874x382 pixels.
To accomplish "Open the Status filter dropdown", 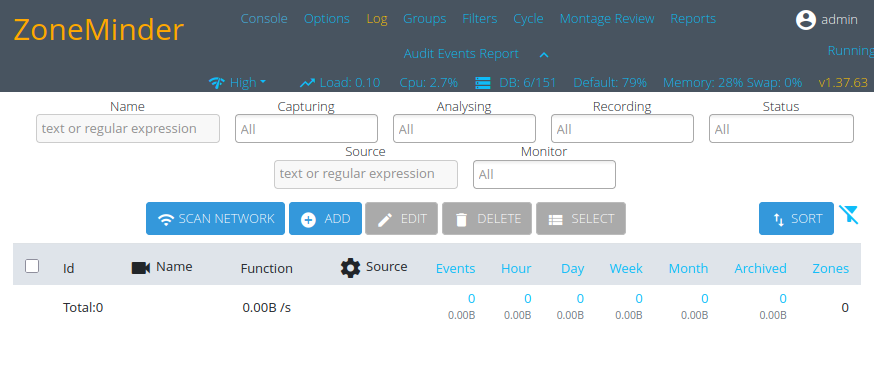I will [x=781, y=129].
